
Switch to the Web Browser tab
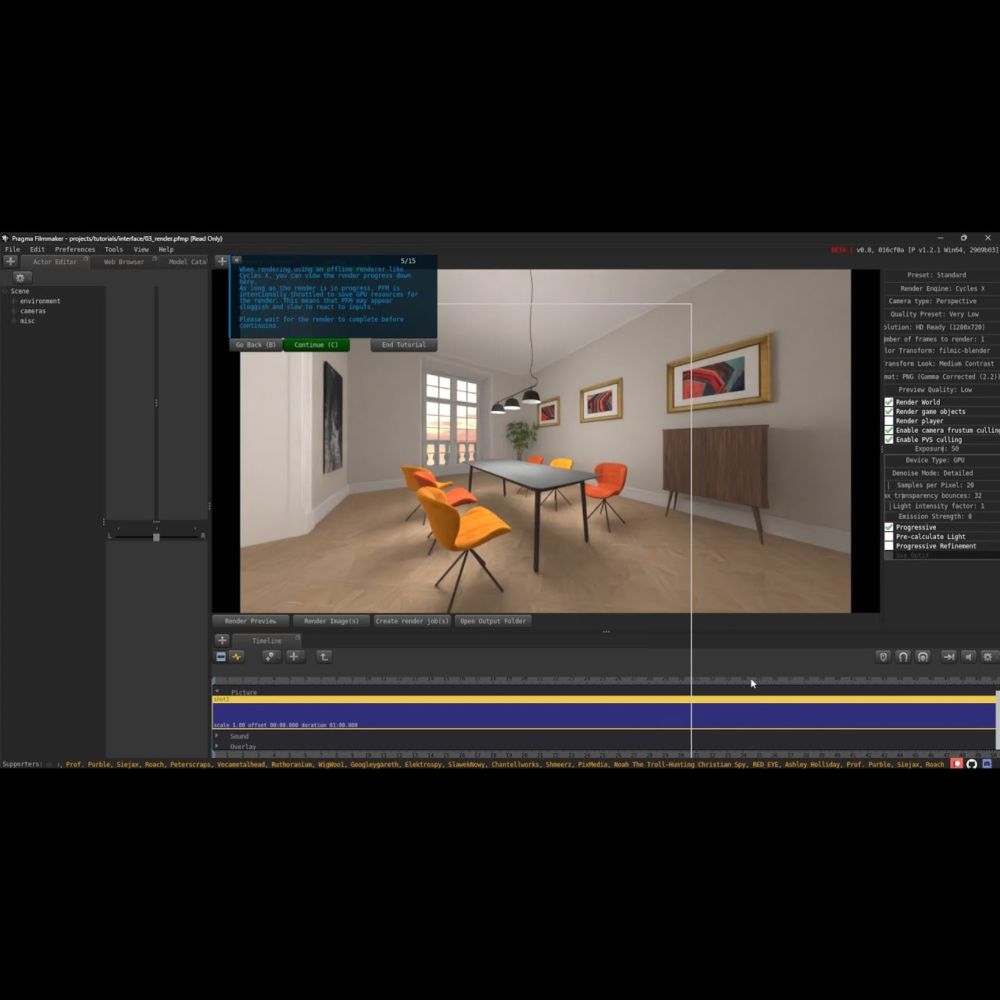coord(124,261)
